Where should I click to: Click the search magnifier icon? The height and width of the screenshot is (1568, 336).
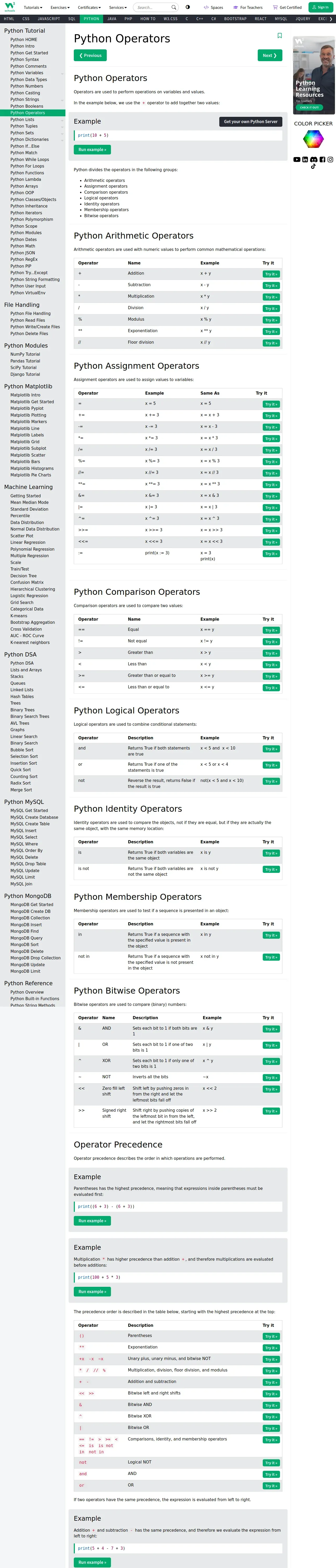pyautogui.click(x=173, y=7)
